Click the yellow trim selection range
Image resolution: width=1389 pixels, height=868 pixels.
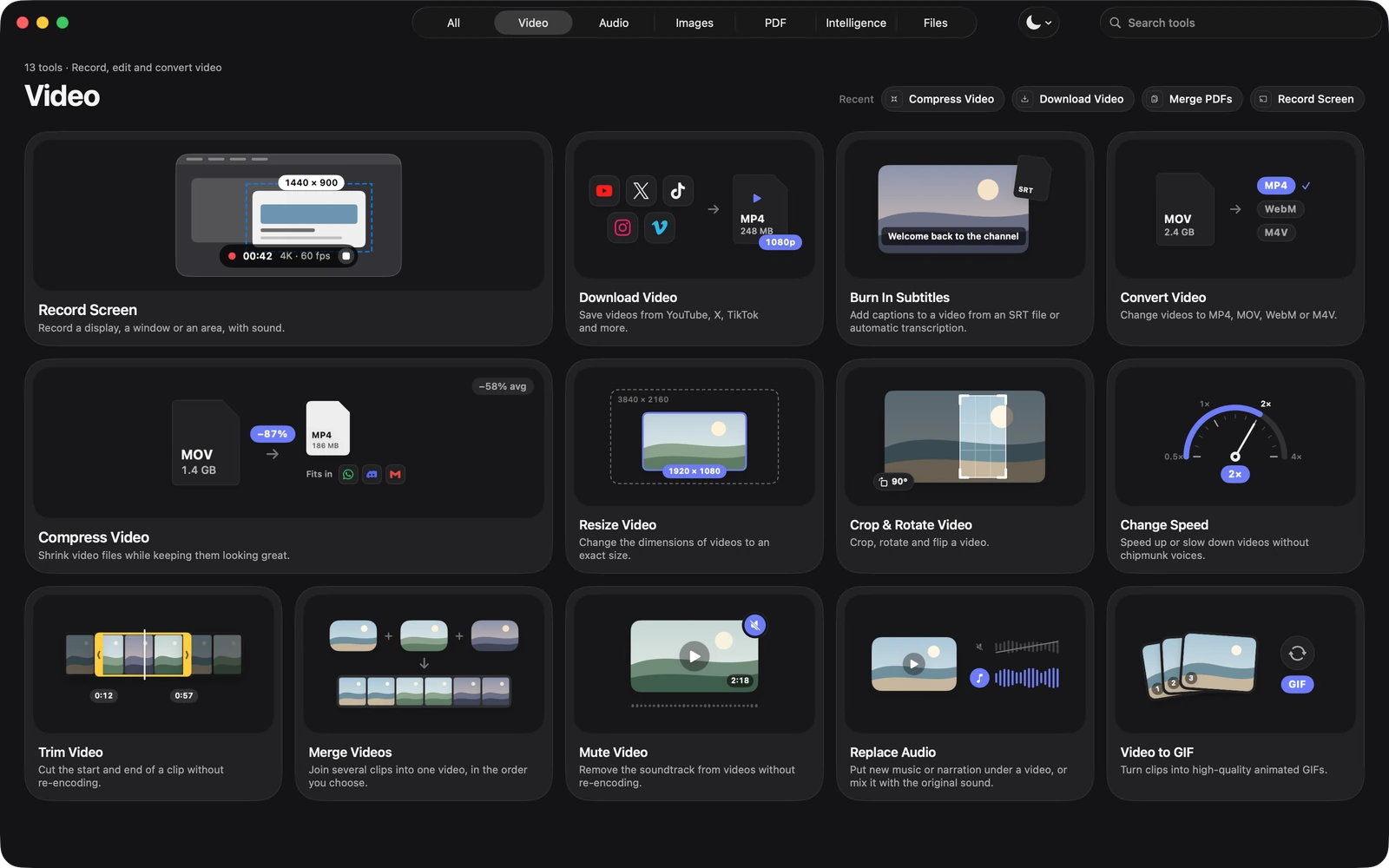143,654
